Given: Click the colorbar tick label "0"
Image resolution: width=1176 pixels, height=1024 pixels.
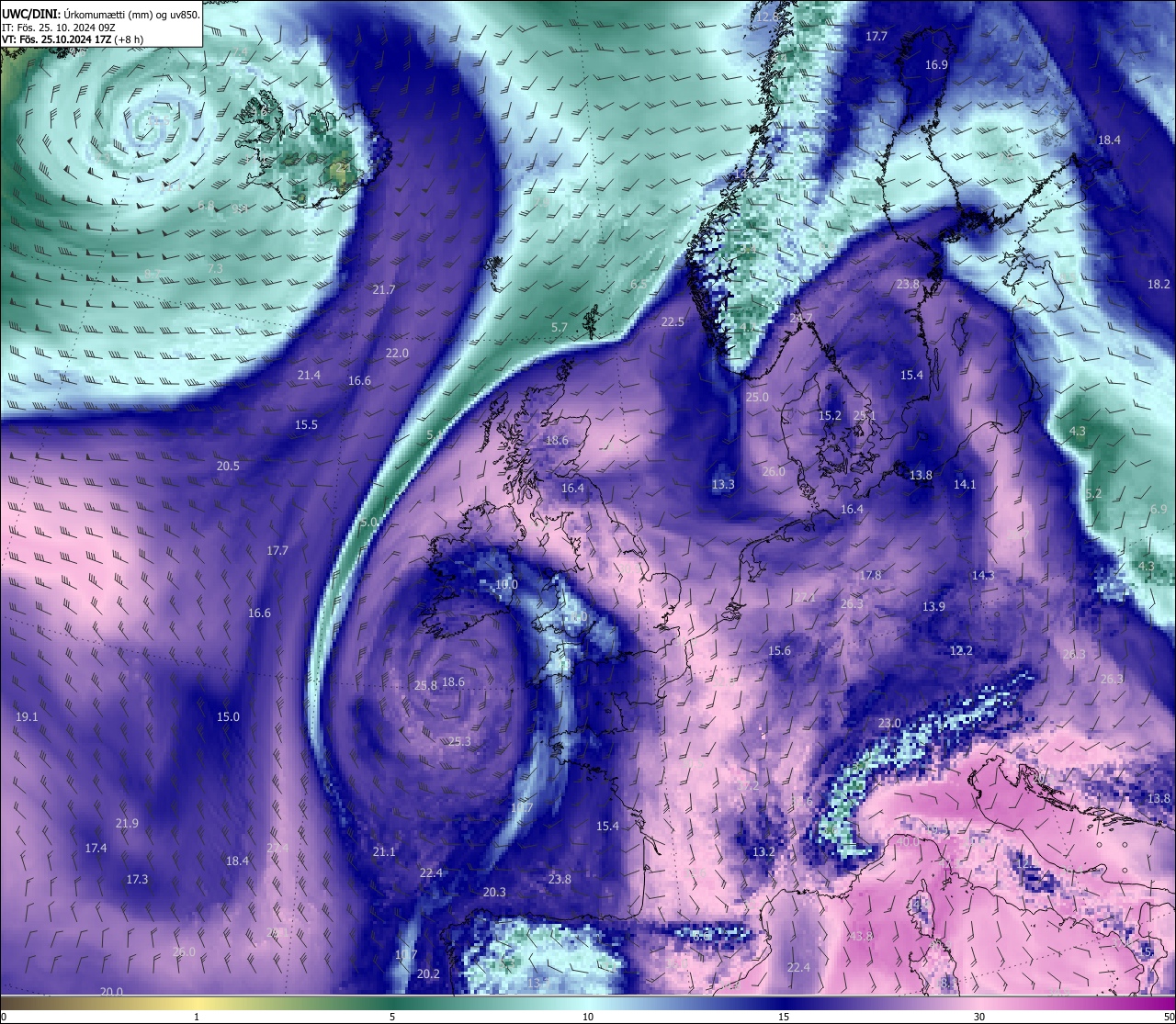Looking at the screenshot, I should (x=4, y=1017).
